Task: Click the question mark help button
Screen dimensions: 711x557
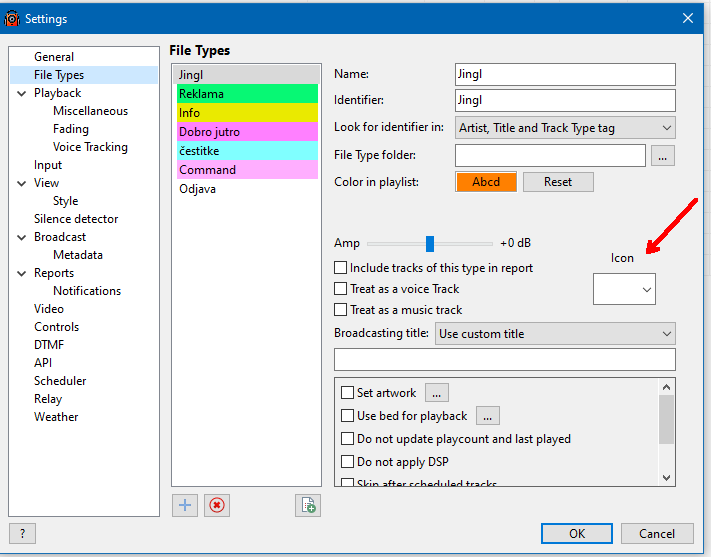Action: (22, 534)
